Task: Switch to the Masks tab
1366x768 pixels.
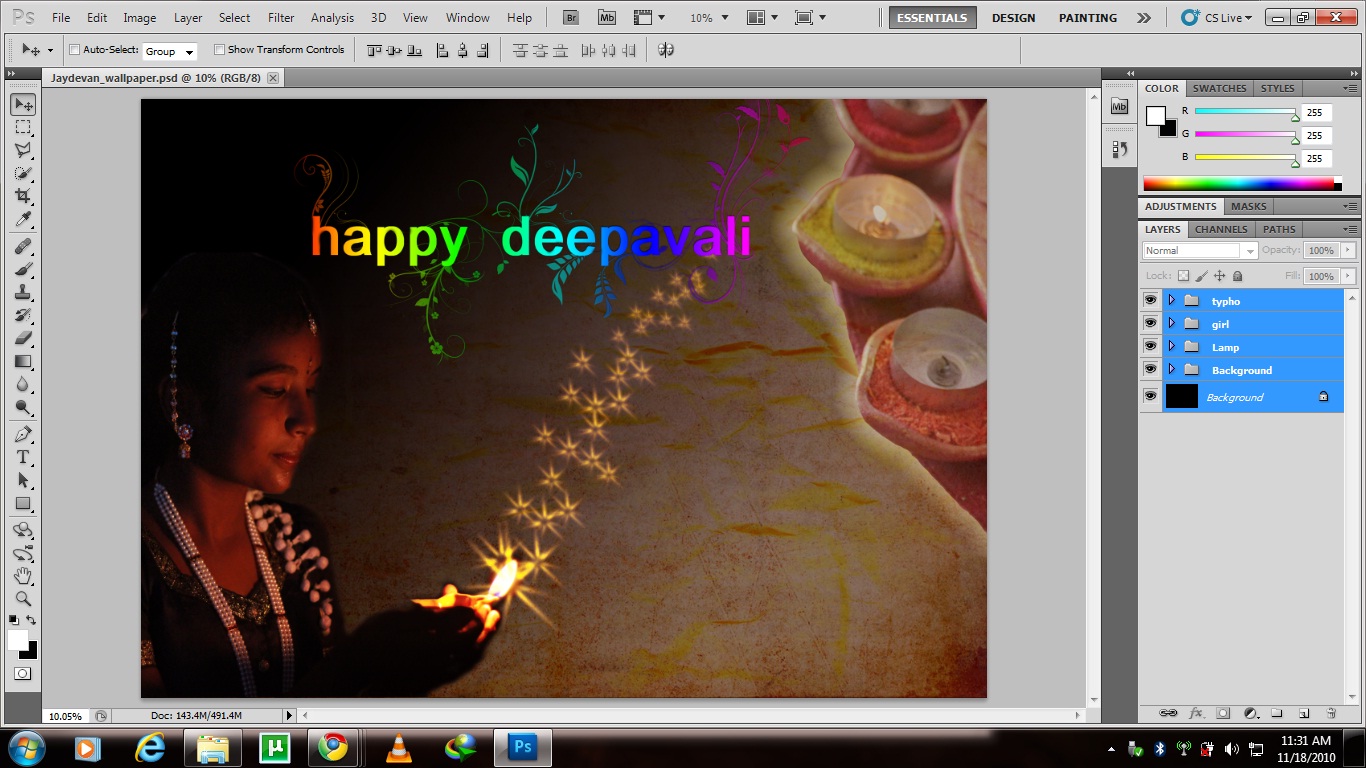Action: pyautogui.click(x=1248, y=206)
